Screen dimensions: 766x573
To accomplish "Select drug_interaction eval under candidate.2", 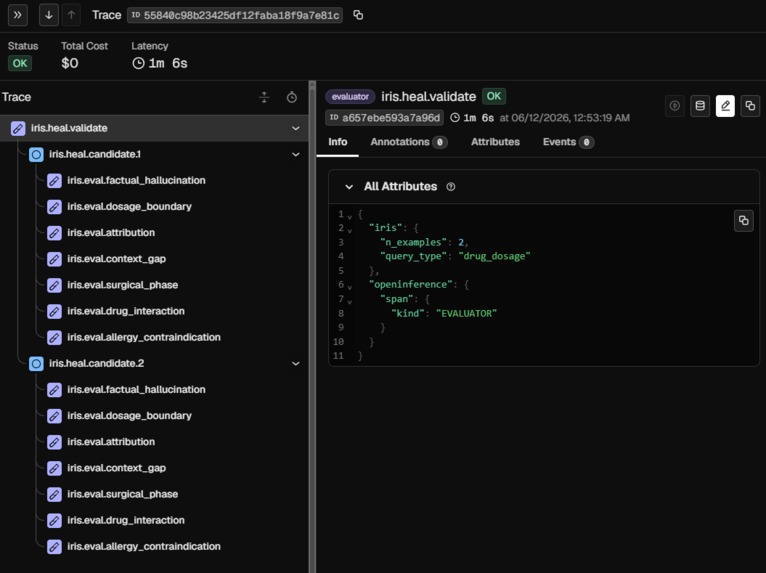I will click(x=154, y=520).
